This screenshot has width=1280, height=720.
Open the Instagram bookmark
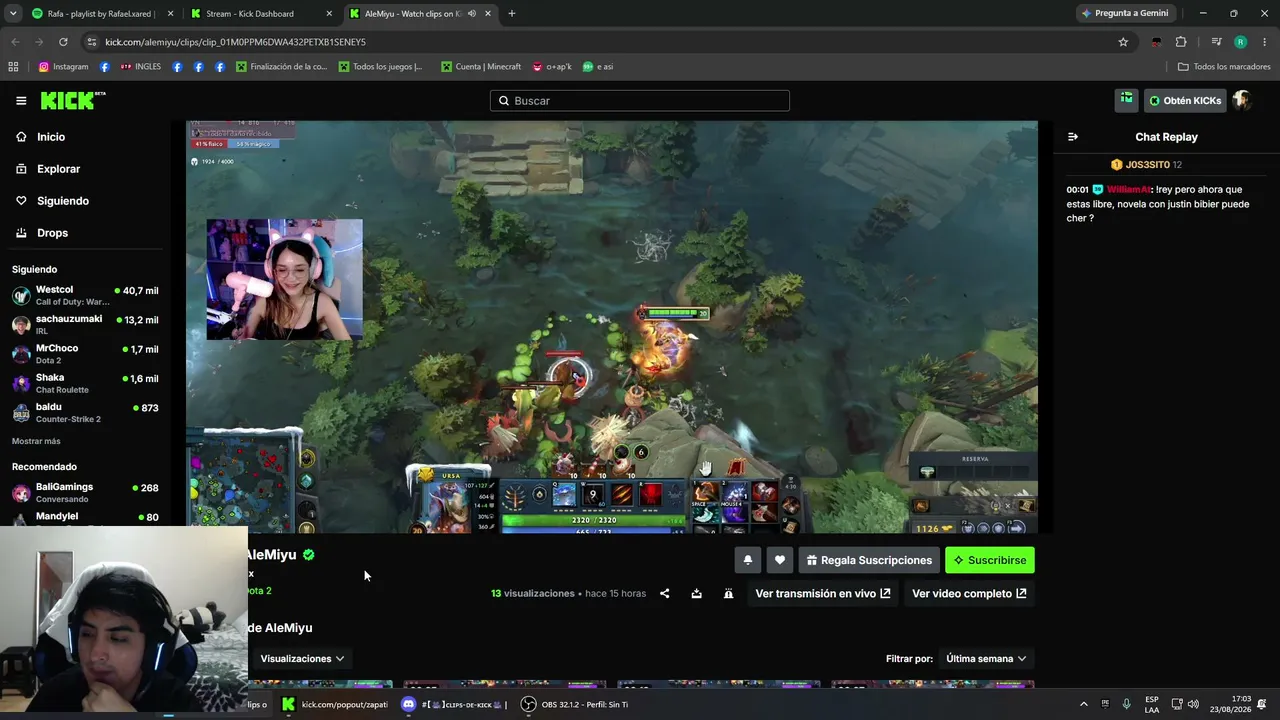[63, 67]
